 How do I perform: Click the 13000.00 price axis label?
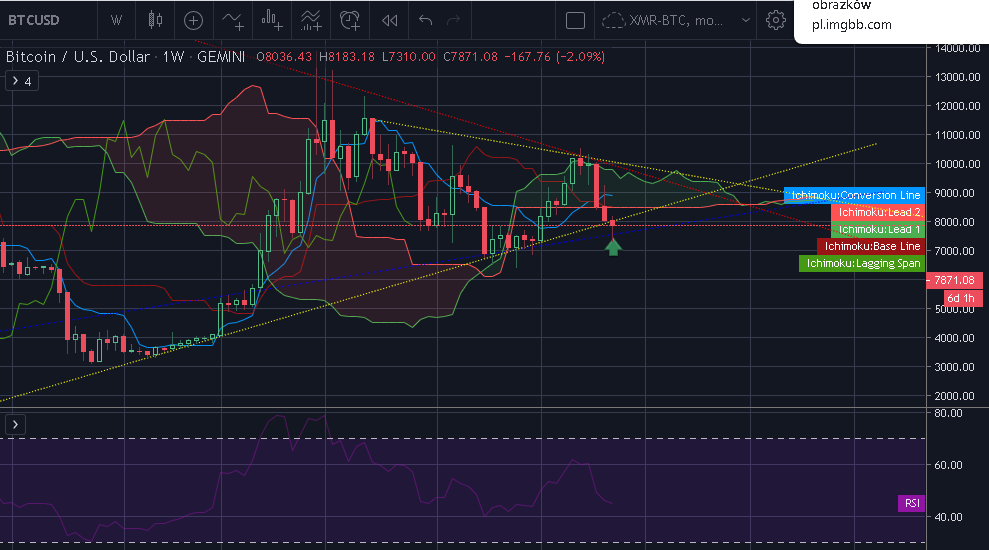click(957, 77)
